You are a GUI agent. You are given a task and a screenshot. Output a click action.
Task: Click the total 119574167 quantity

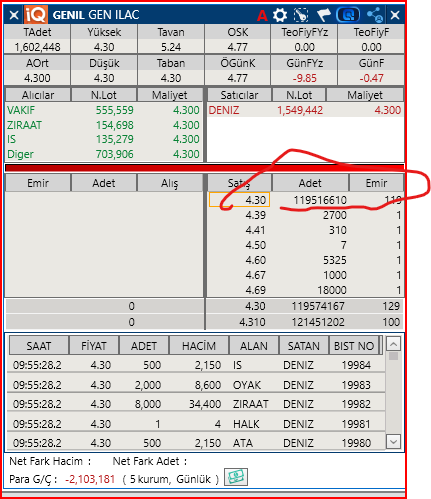pos(318,306)
